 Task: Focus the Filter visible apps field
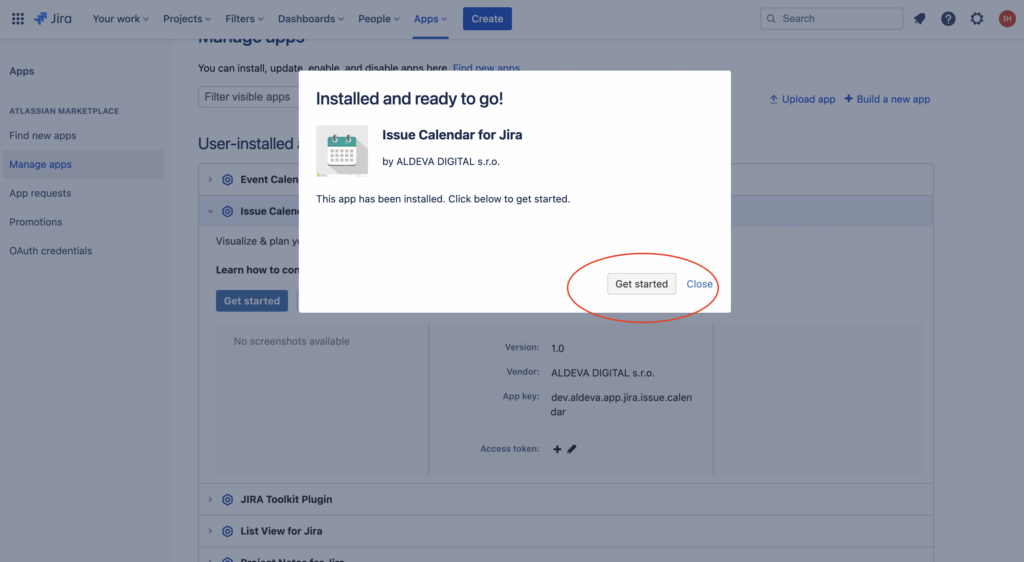(x=249, y=97)
